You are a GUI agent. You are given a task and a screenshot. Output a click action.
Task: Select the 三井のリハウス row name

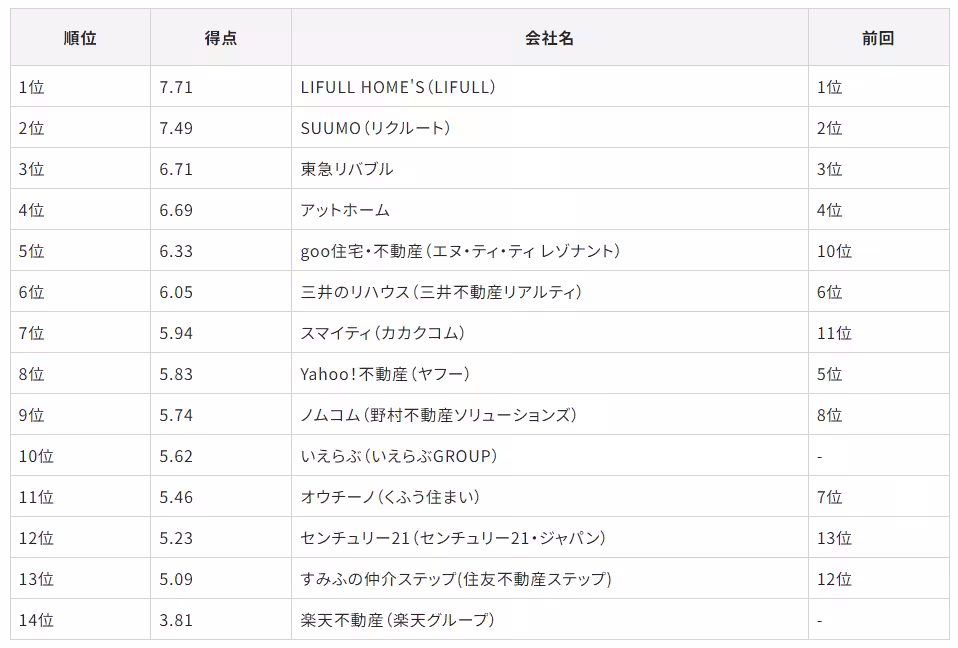441,292
